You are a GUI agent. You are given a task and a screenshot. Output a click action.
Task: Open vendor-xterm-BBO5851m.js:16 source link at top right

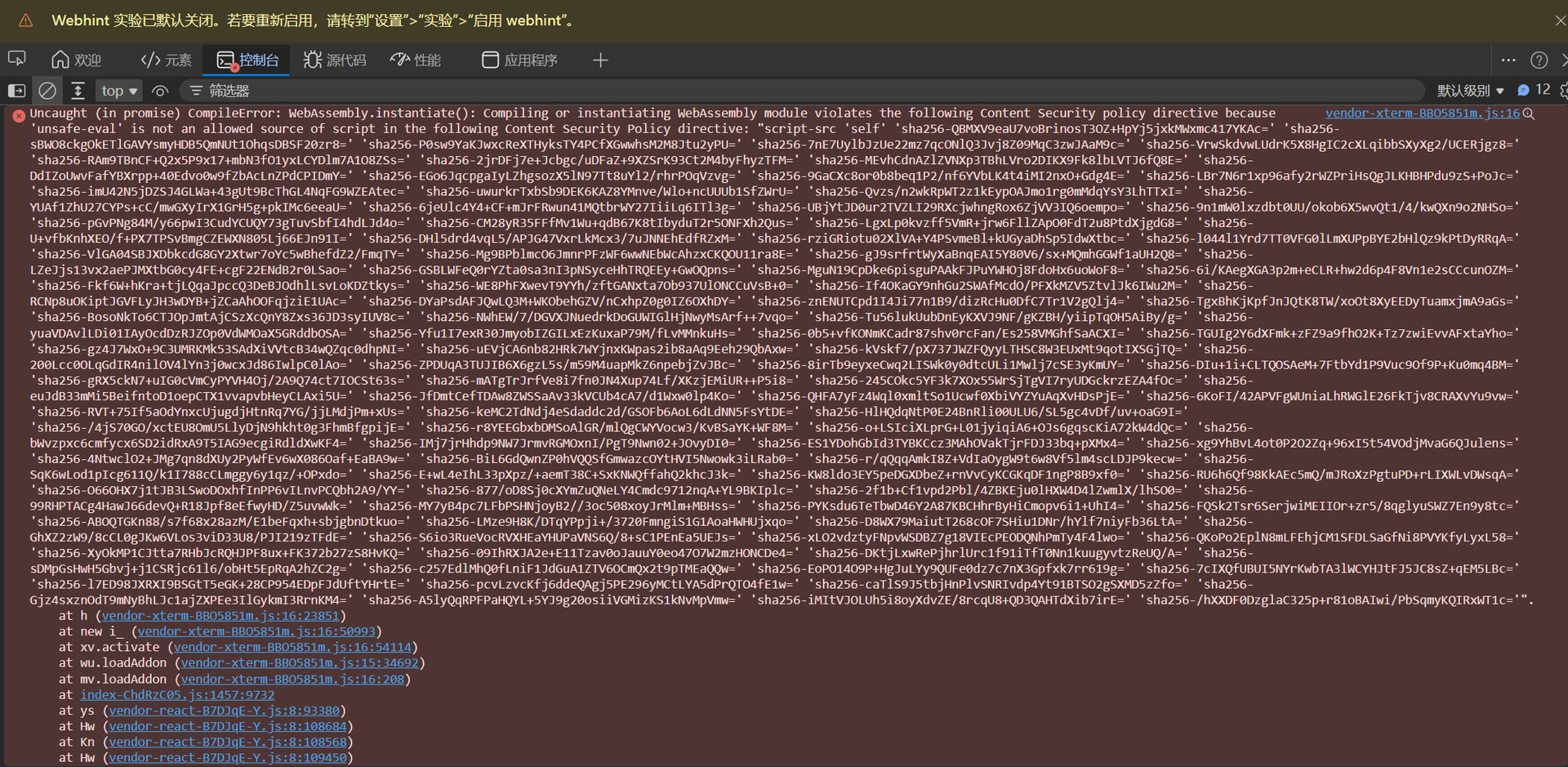1423,113
